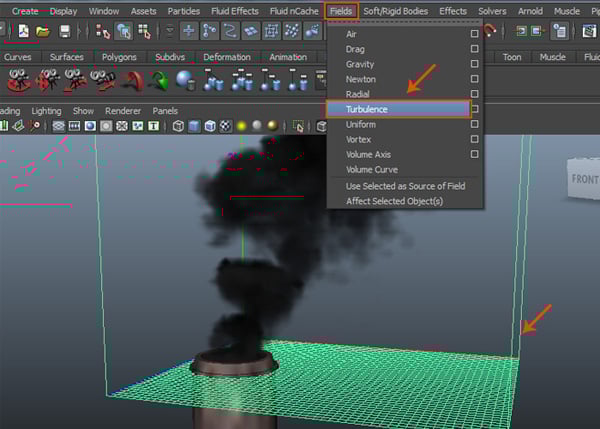Click the Save Scene floppy disk icon
Image resolution: width=600 pixels, height=429 pixels.
65,31
